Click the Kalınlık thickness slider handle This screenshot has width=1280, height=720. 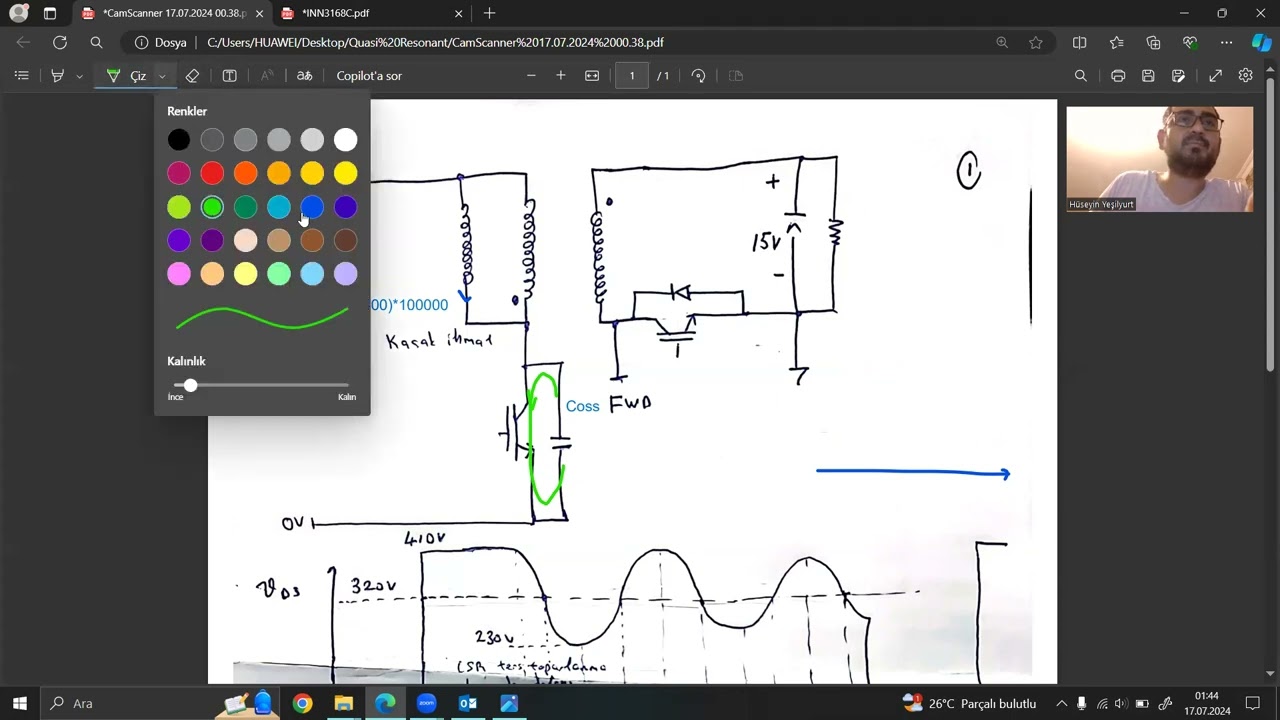190,385
